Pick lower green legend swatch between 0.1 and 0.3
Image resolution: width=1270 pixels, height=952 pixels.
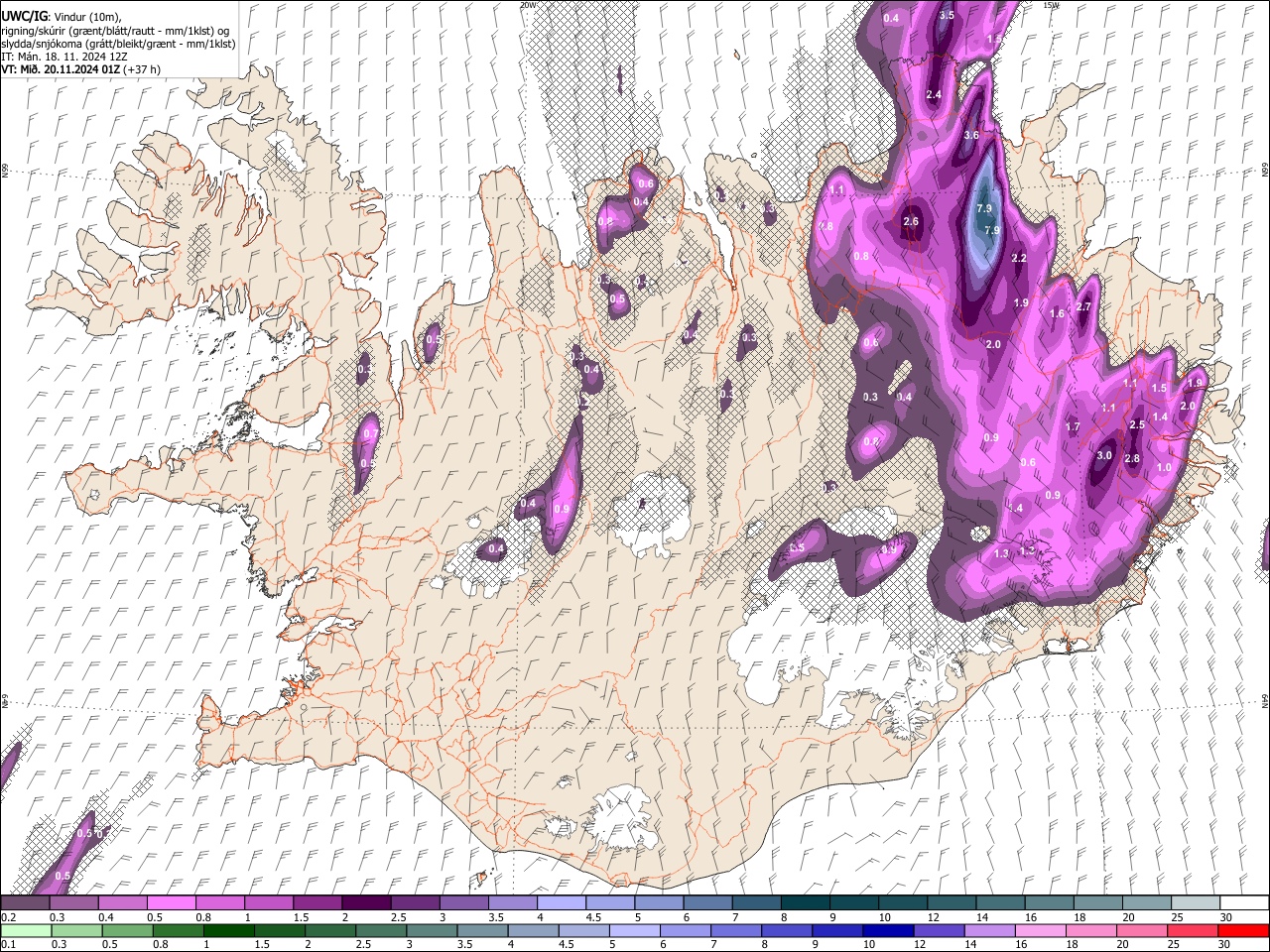pyautogui.click(x=26, y=930)
